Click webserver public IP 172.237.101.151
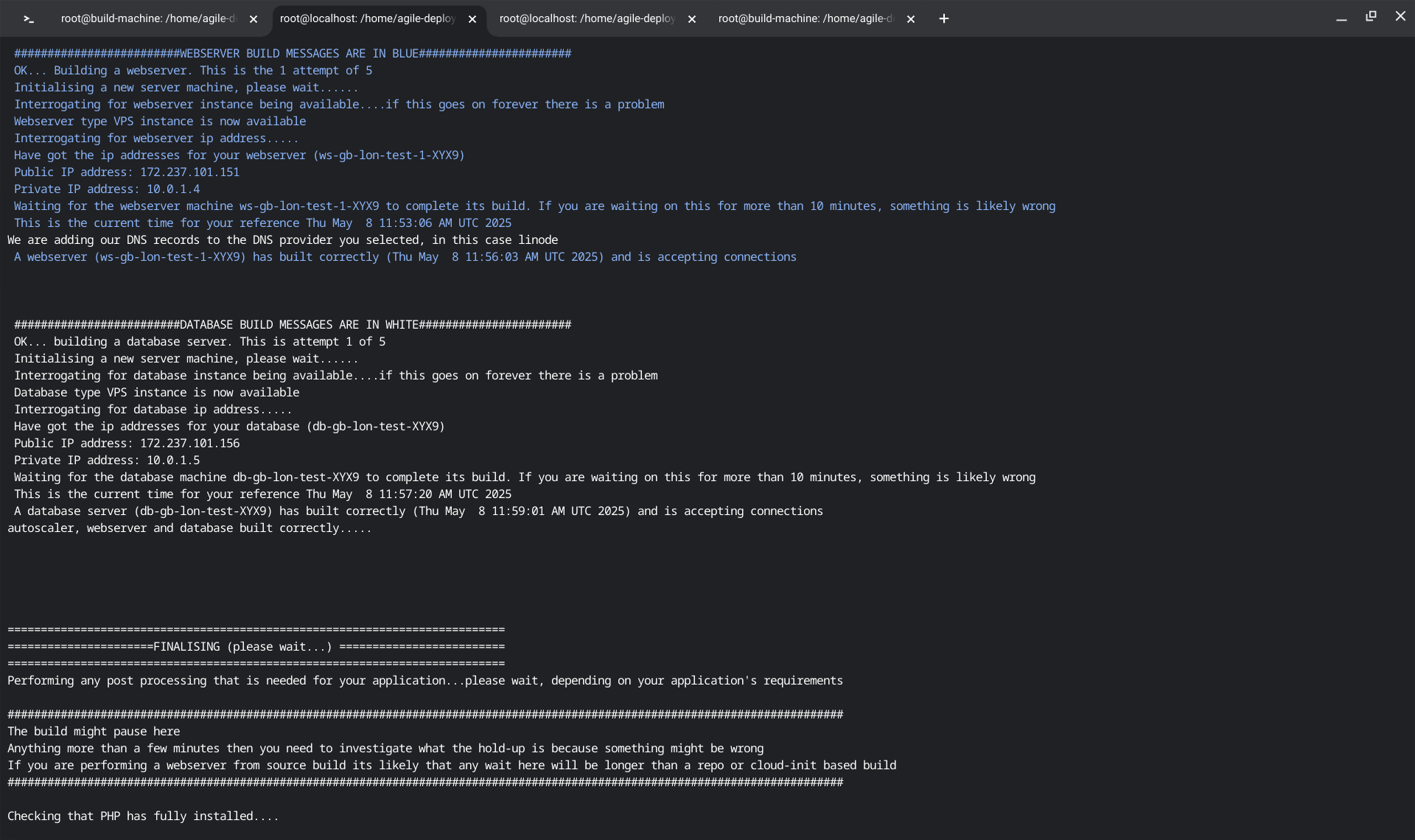 click(189, 172)
